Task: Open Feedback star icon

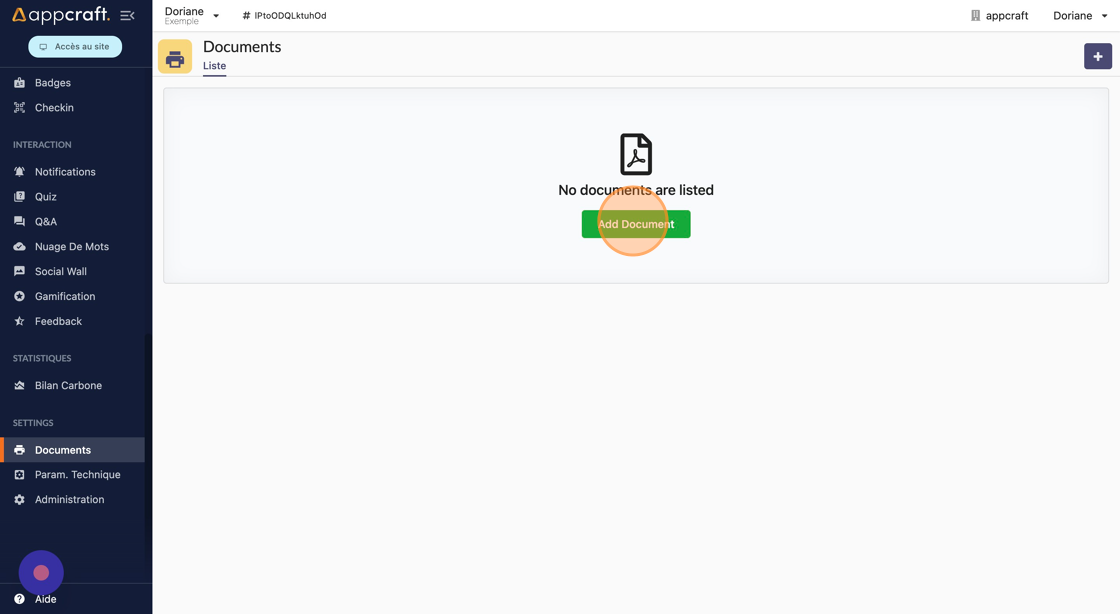Action: click(x=19, y=322)
